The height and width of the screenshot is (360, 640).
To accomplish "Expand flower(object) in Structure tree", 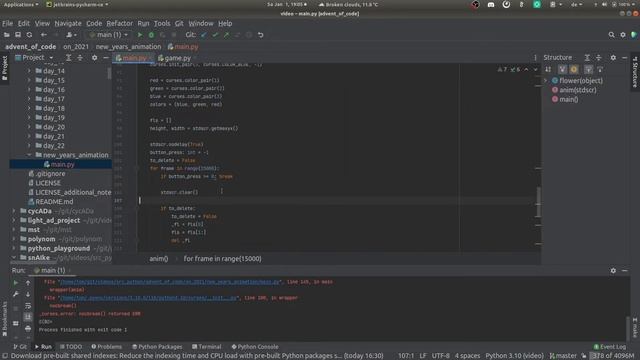I will (546, 81).
